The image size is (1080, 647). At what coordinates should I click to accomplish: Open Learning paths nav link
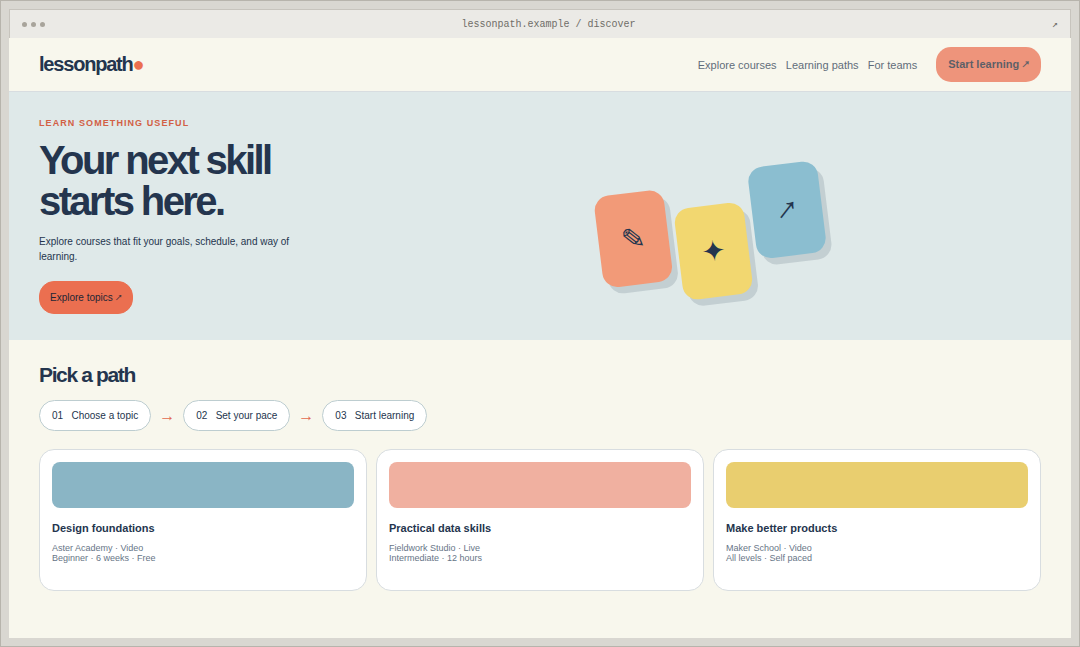822,65
